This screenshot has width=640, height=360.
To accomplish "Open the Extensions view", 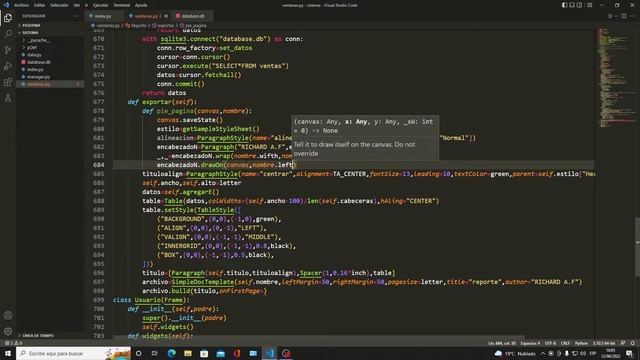I will click(8, 82).
